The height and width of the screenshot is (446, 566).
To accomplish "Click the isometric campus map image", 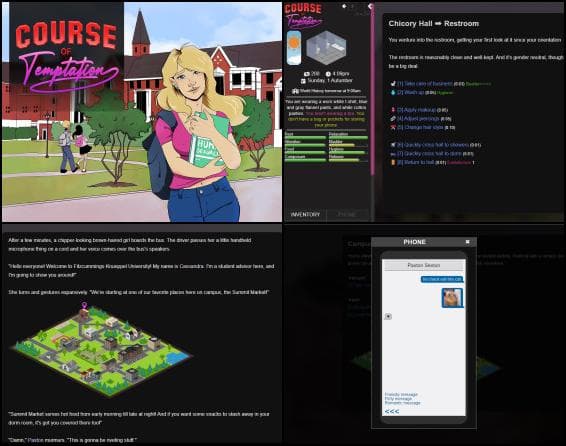I will click(102, 350).
